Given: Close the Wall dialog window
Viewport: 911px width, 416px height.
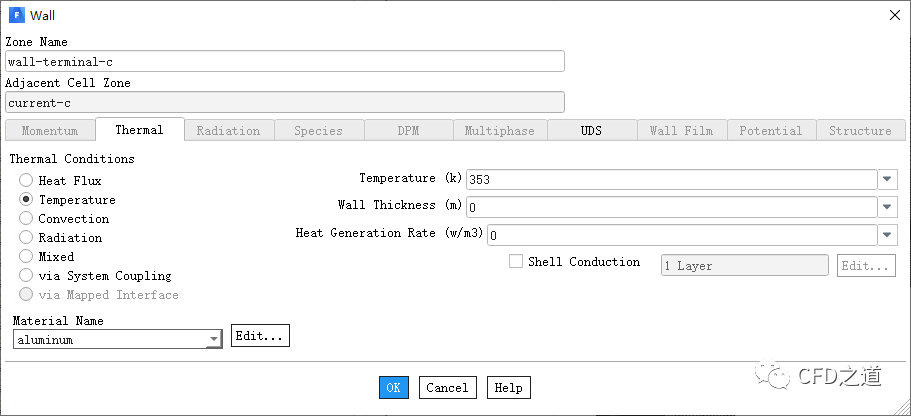Looking at the screenshot, I should tap(893, 15).
